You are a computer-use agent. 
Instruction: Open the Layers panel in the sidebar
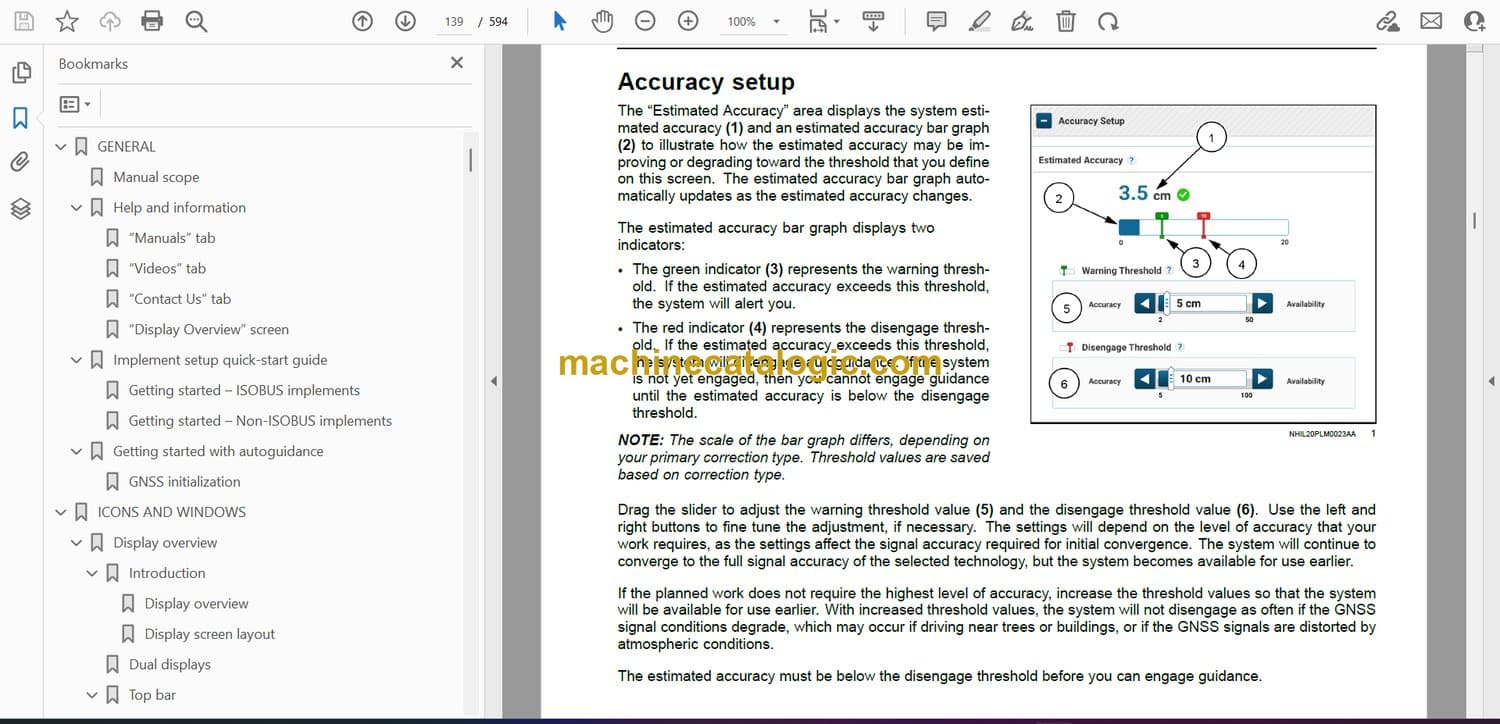pos(21,208)
